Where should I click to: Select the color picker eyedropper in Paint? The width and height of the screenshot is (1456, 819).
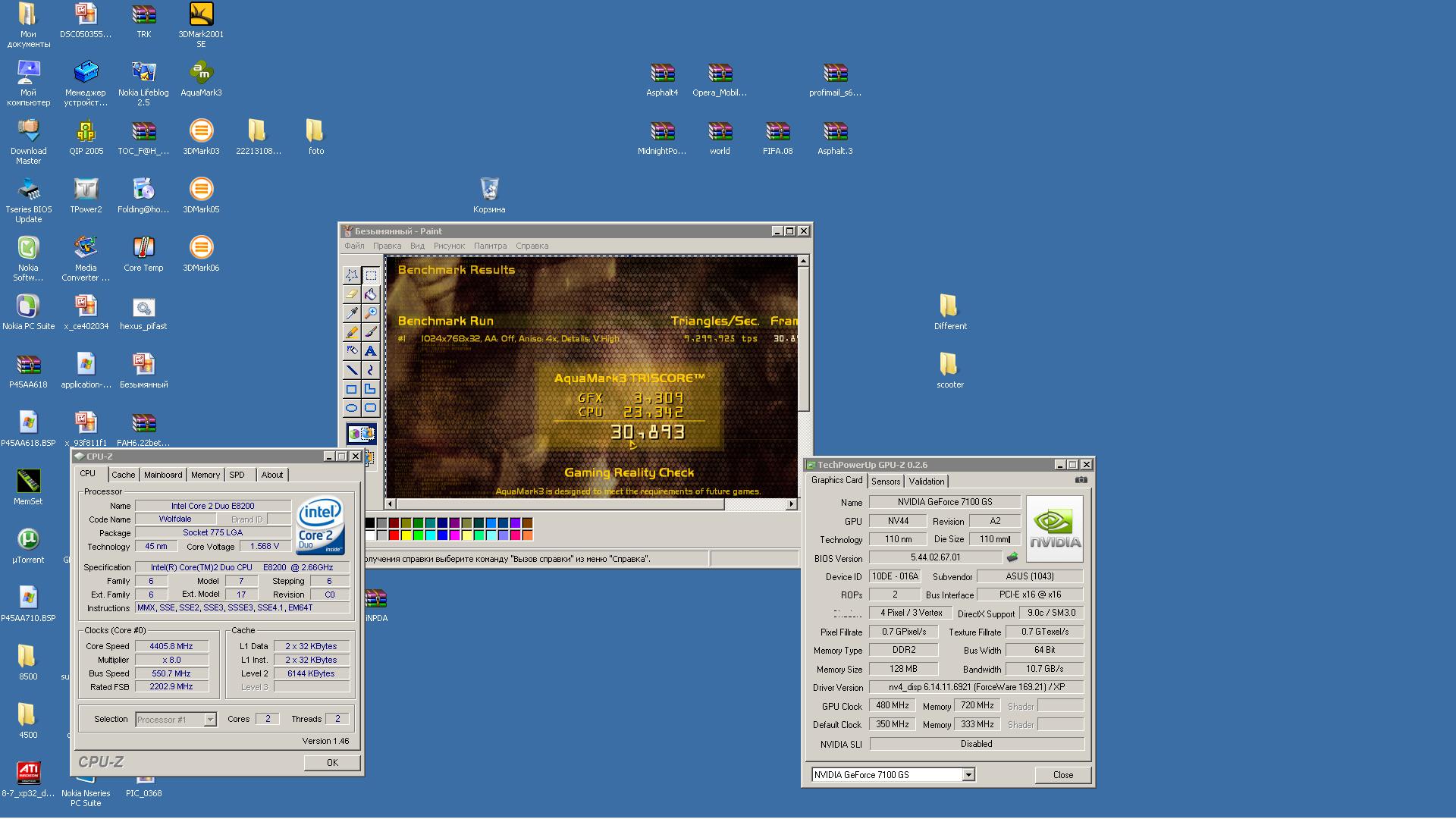352,312
